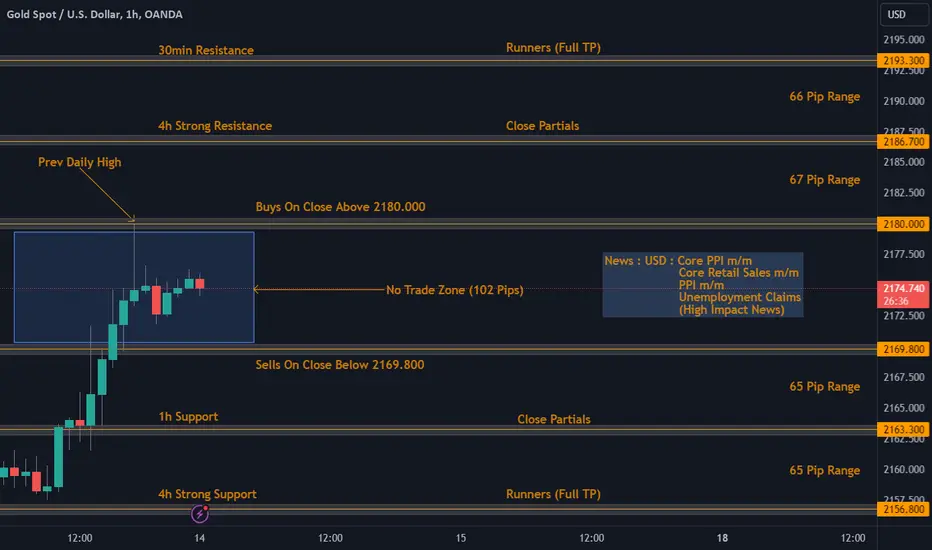Click the Runners (Full TP) label near 2156.800
Viewport: 932px width, 550px height.
(x=553, y=494)
